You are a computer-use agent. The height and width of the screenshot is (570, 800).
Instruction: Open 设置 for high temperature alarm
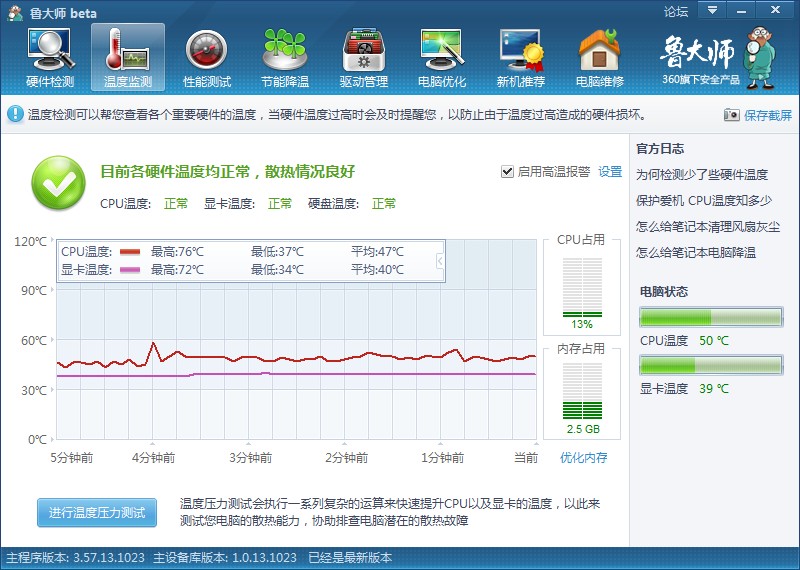(x=610, y=171)
